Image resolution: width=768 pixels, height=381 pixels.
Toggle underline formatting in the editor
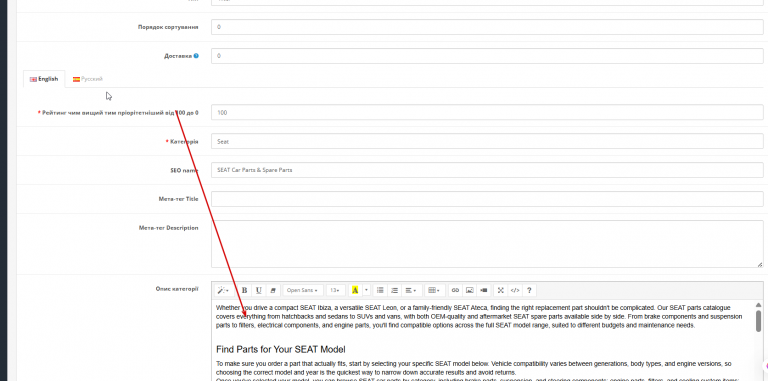click(258, 290)
